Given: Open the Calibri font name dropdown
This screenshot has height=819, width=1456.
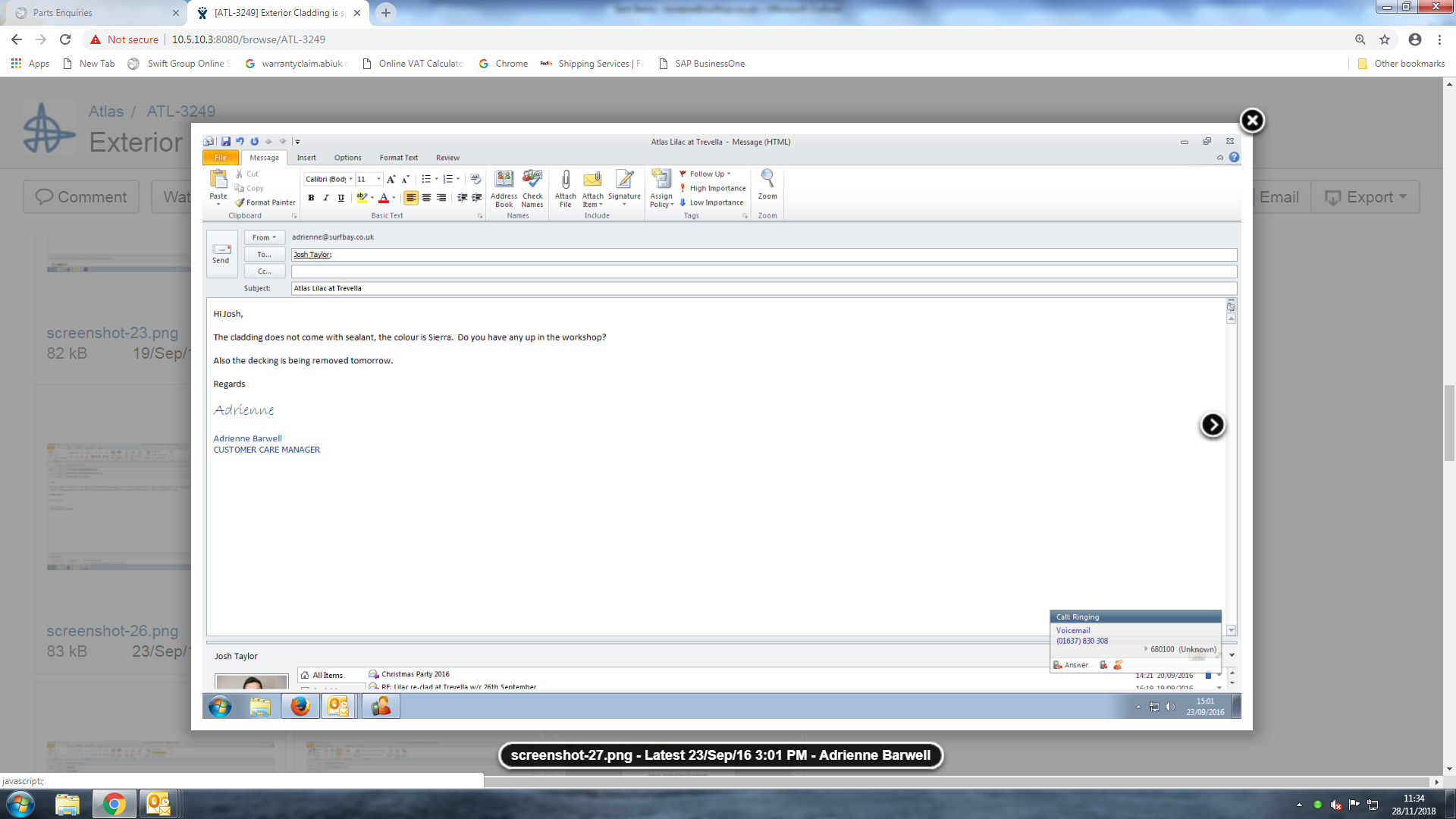Looking at the screenshot, I should coord(350,180).
